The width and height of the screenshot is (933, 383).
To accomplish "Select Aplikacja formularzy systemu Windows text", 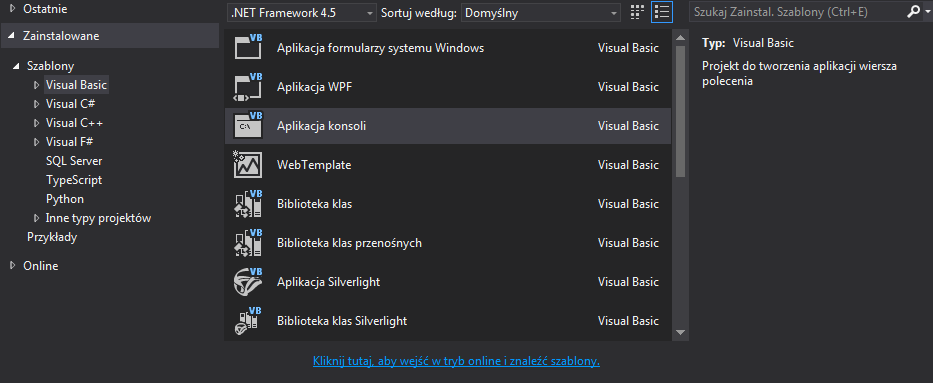I will click(381, 48).
